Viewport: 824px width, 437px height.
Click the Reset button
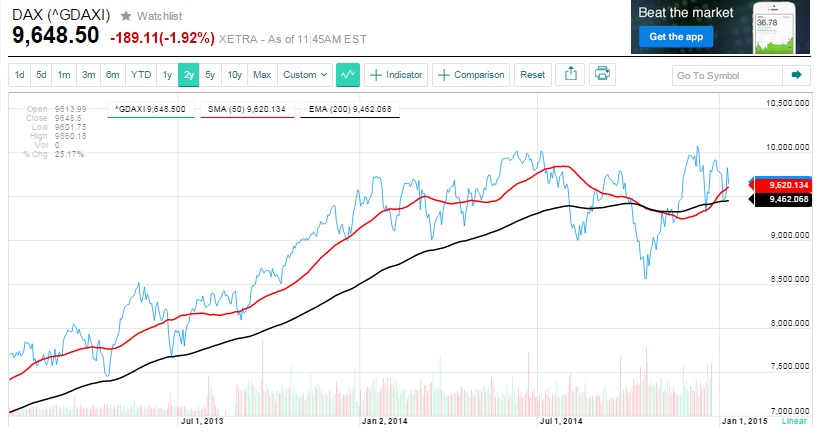(532, 74)
